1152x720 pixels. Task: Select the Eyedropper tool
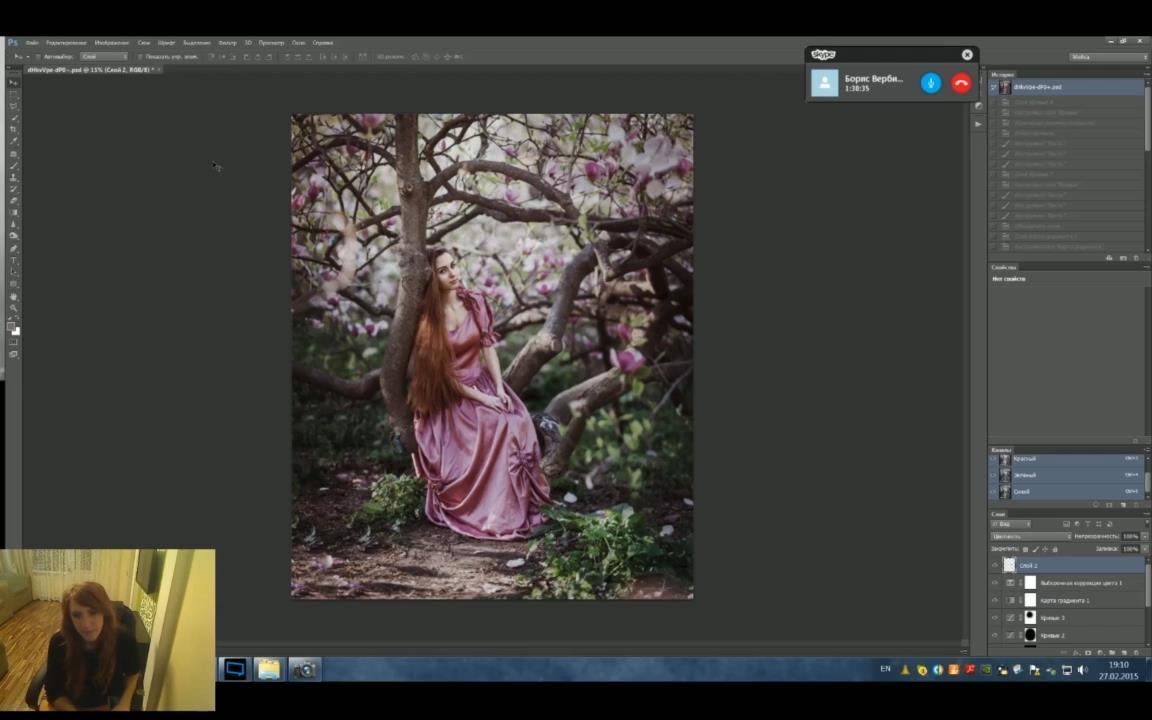pyautogui.click(x=13, y=141)
